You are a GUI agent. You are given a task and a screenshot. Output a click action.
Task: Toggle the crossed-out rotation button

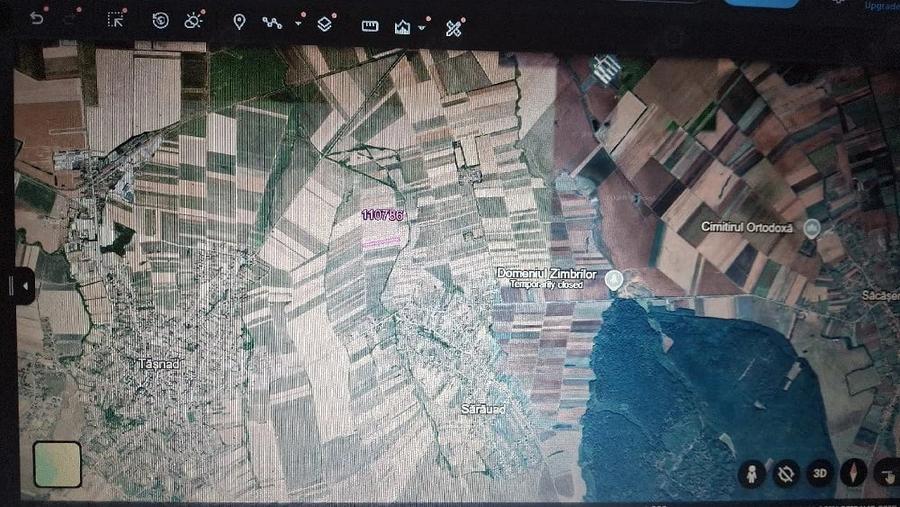[x=785, y=474]
